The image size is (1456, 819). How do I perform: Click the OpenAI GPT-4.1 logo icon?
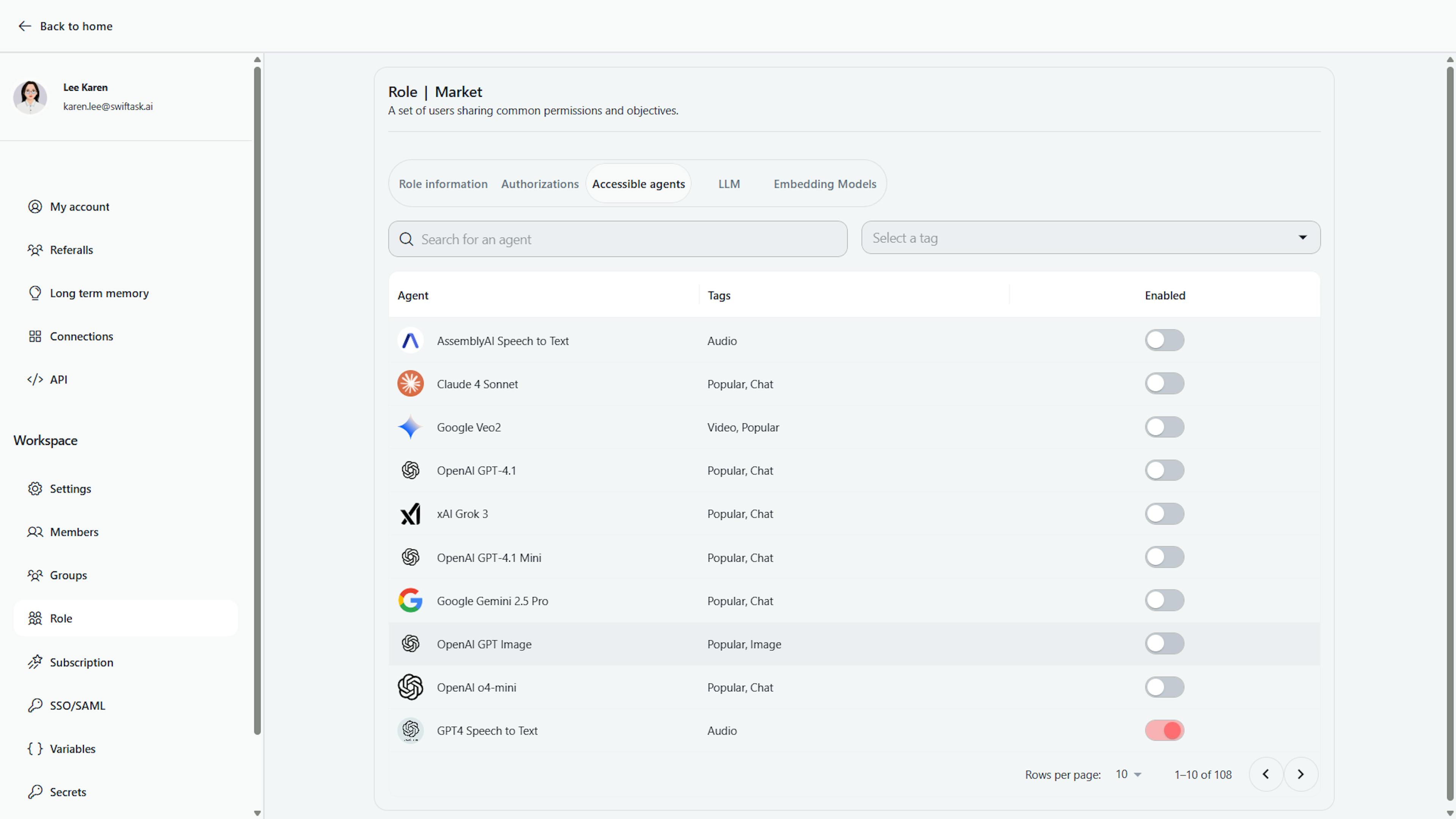(410, 470)
